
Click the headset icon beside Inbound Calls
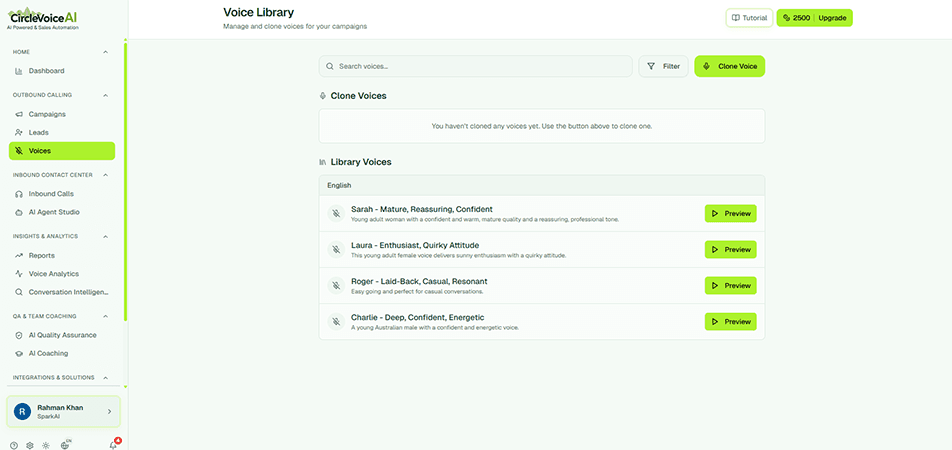click(x=19, y=194)
